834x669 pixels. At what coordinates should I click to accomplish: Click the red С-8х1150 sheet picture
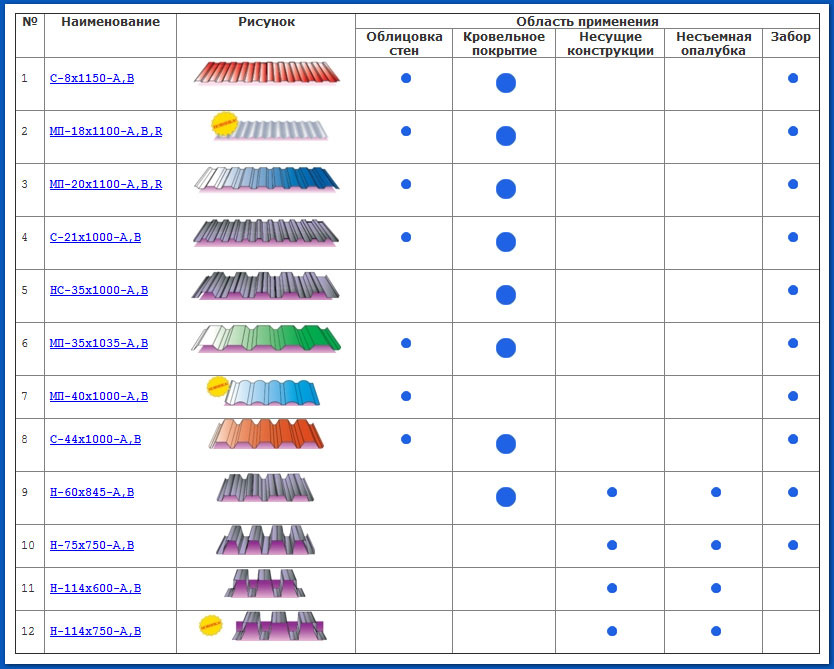coord(266,73)
